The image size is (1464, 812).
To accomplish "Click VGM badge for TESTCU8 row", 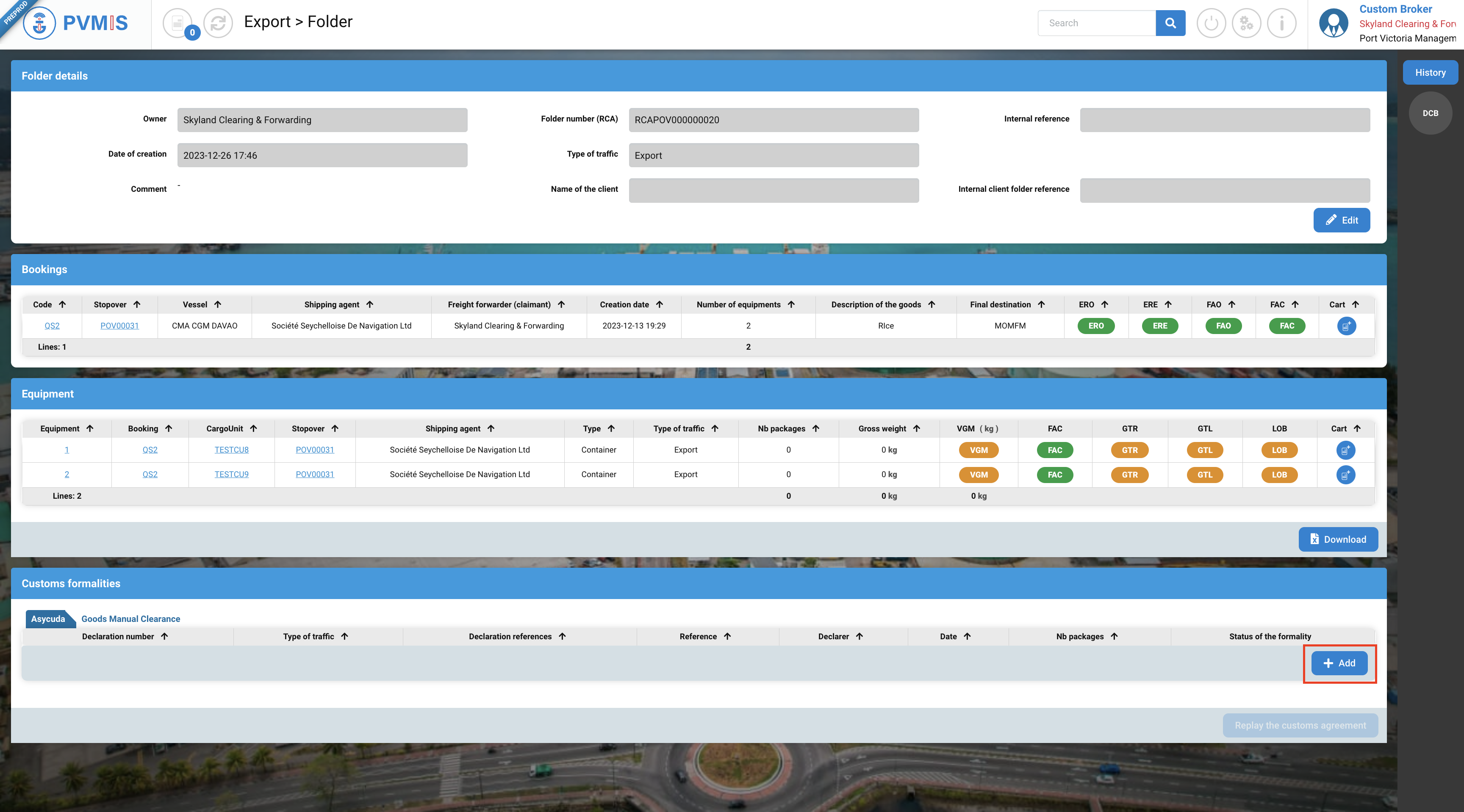I will 978,450.
